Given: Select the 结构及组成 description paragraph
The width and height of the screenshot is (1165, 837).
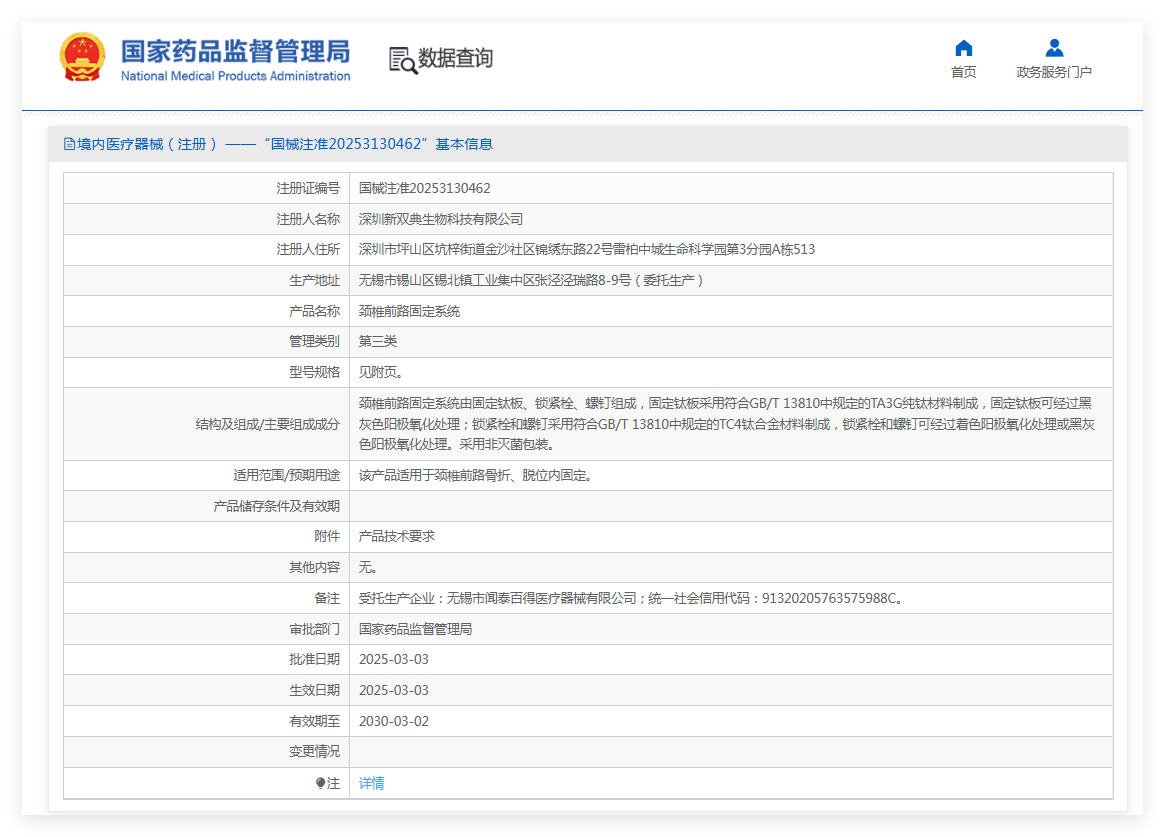Looking at the screenshot, I should [x=727, y=424].
